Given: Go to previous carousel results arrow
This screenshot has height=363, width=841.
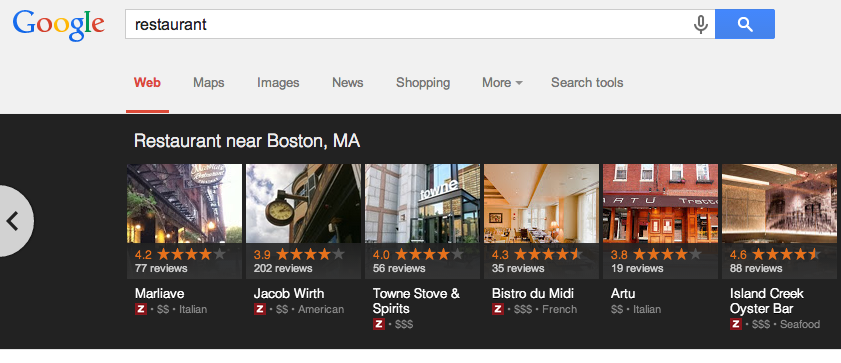Looking at the screenshot, I should (13, 221).
